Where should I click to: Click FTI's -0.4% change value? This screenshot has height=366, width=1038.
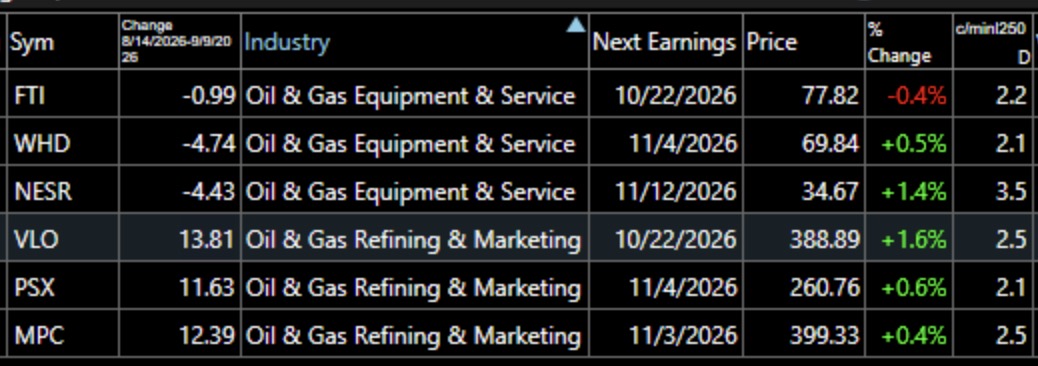point(917,97)
